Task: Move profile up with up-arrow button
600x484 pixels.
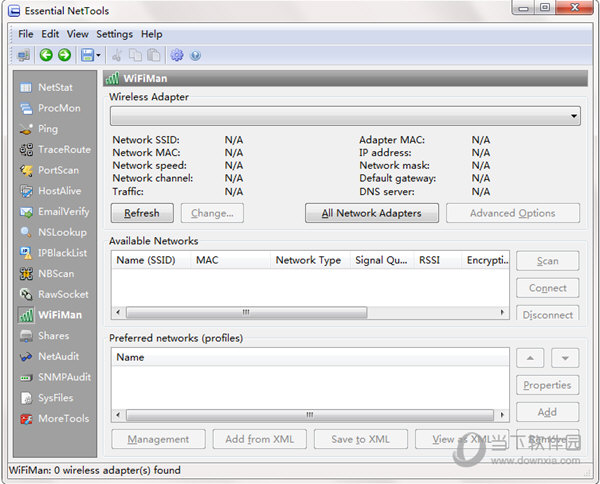Action: (x=530, y=358)
